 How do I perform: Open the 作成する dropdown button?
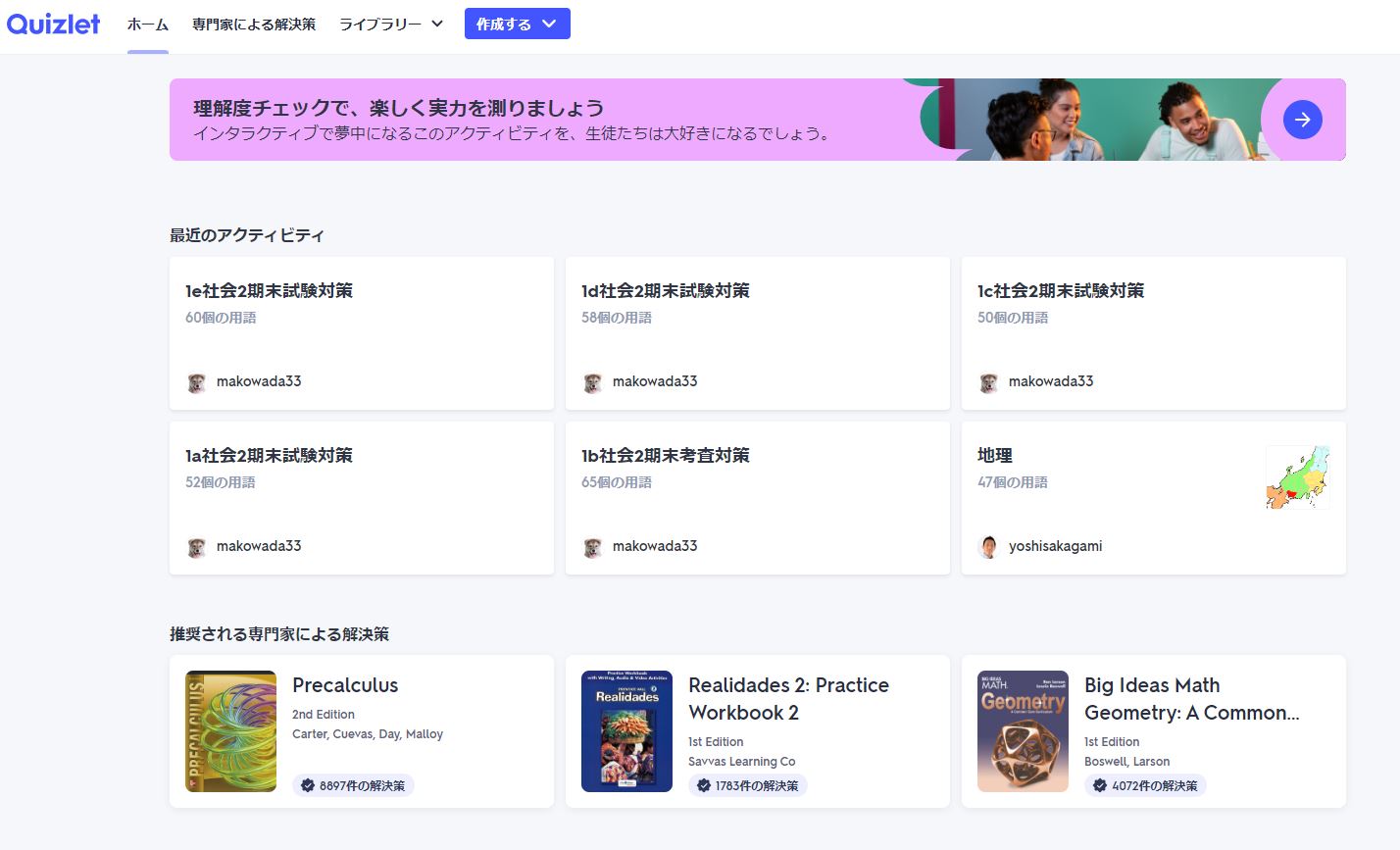click(517, 25)
